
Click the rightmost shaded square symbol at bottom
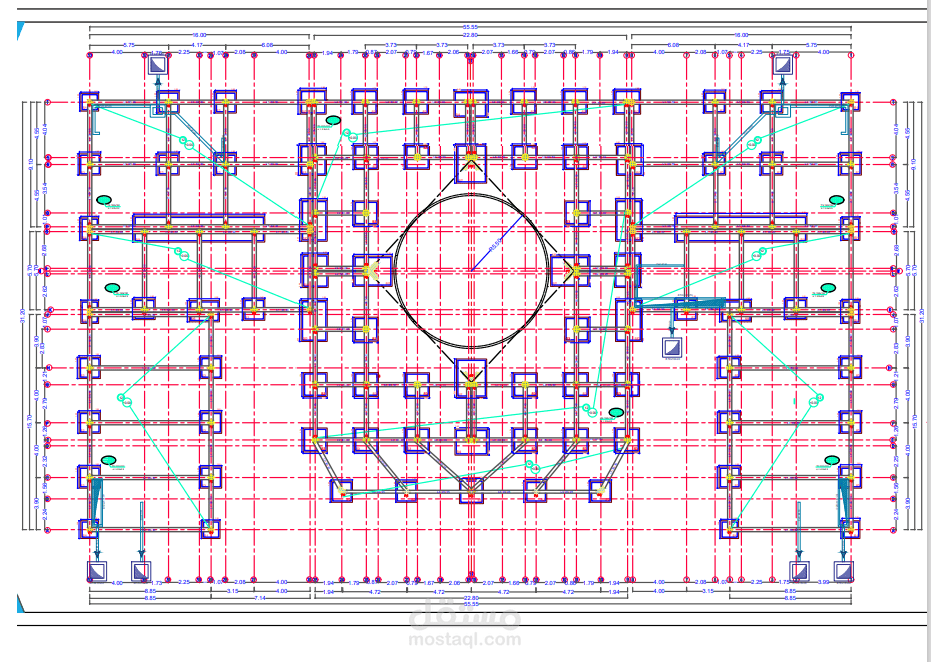click(843, 571)
